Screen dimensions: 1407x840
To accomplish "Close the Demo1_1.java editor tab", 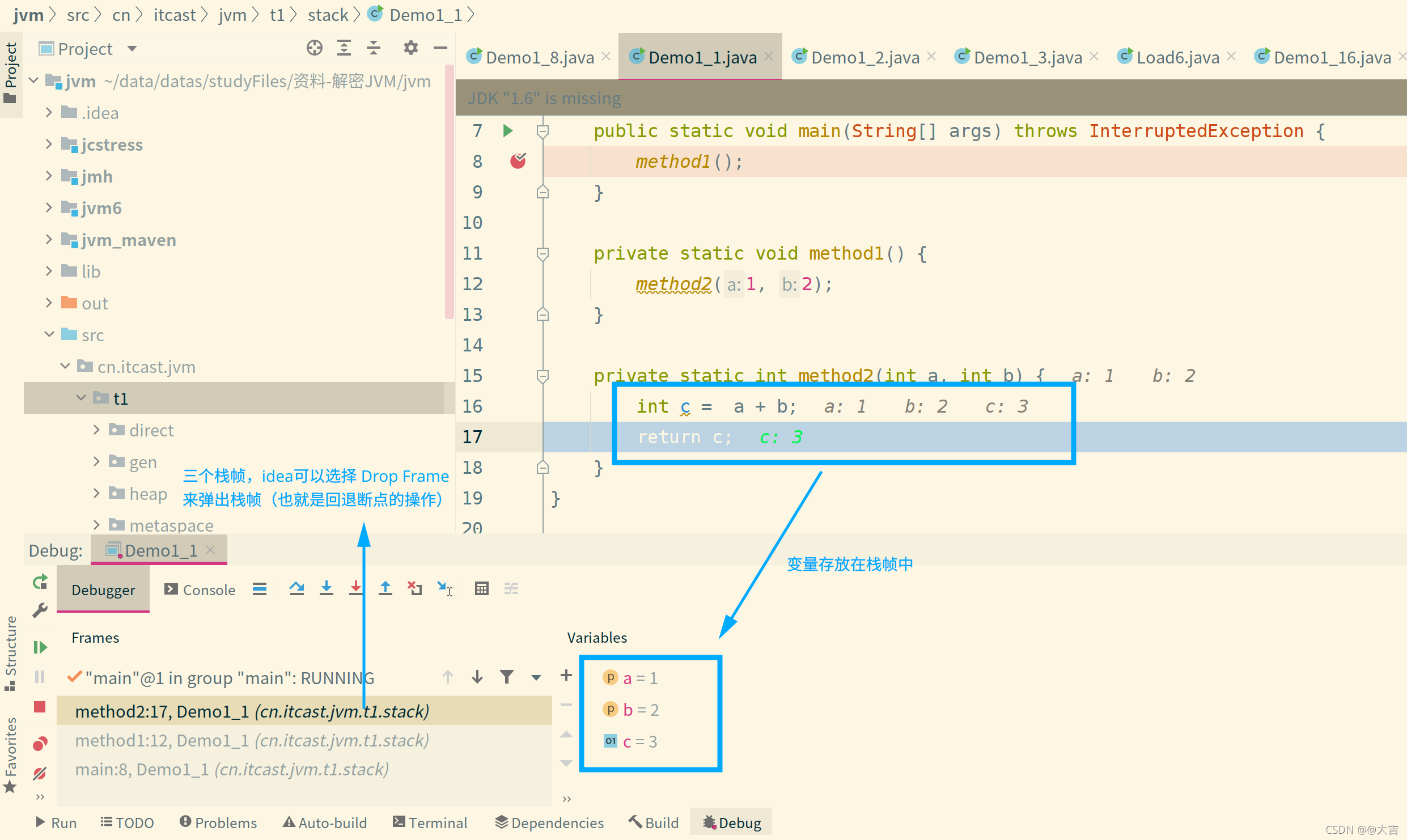I will click(x=769, y=56).
